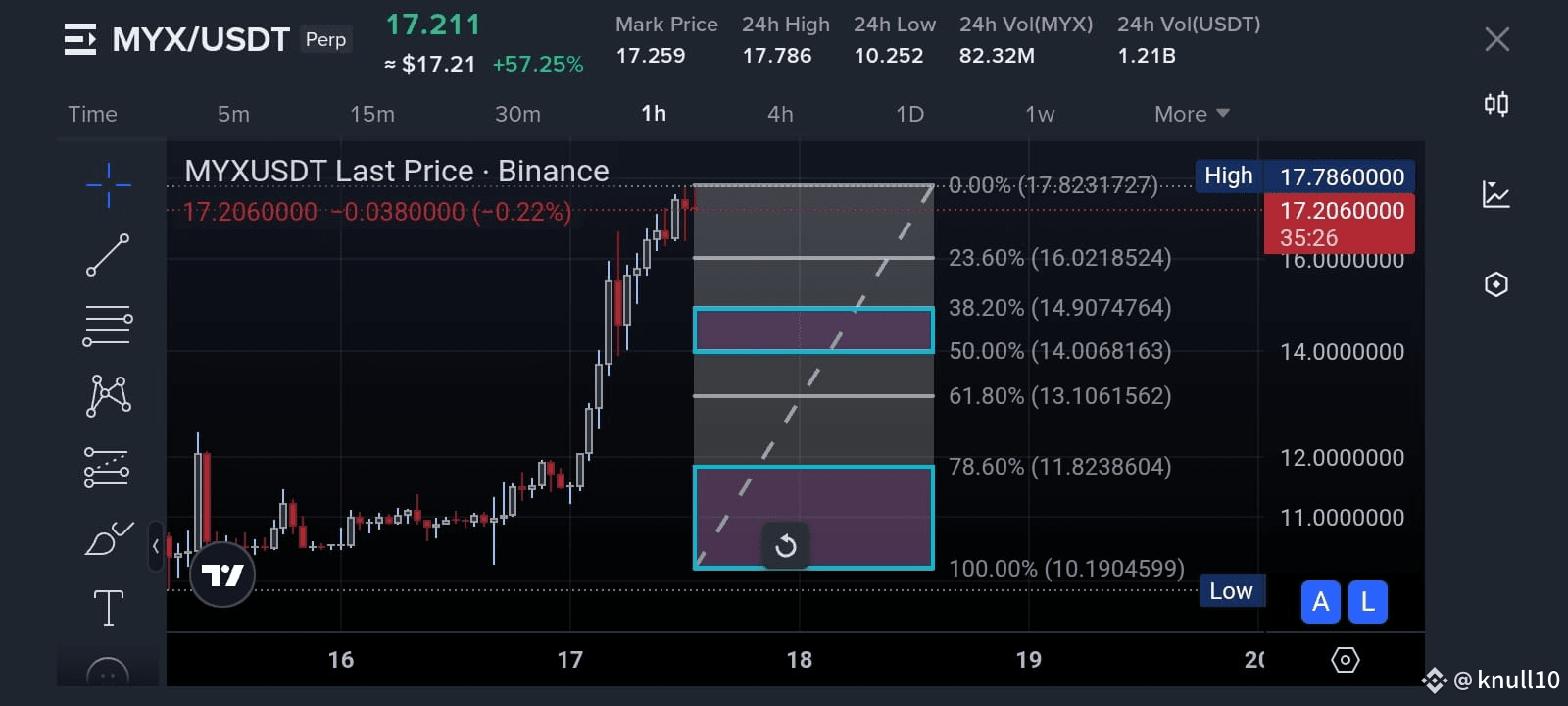
Task: Open the MYX/USDT pair selector
Action: point(201,39)
